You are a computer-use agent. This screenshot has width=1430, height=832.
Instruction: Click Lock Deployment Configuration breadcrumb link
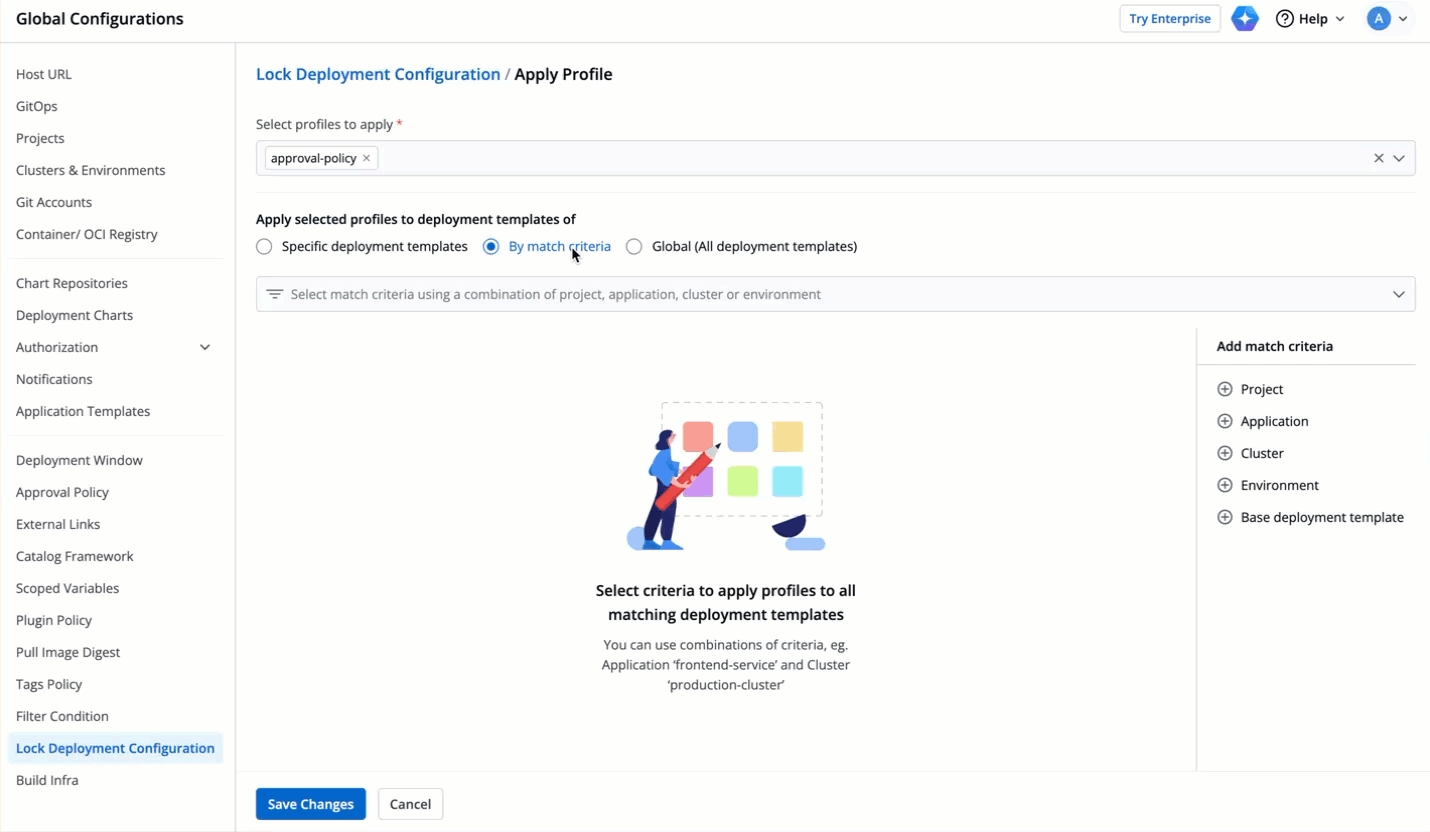(x=378, y=74)
